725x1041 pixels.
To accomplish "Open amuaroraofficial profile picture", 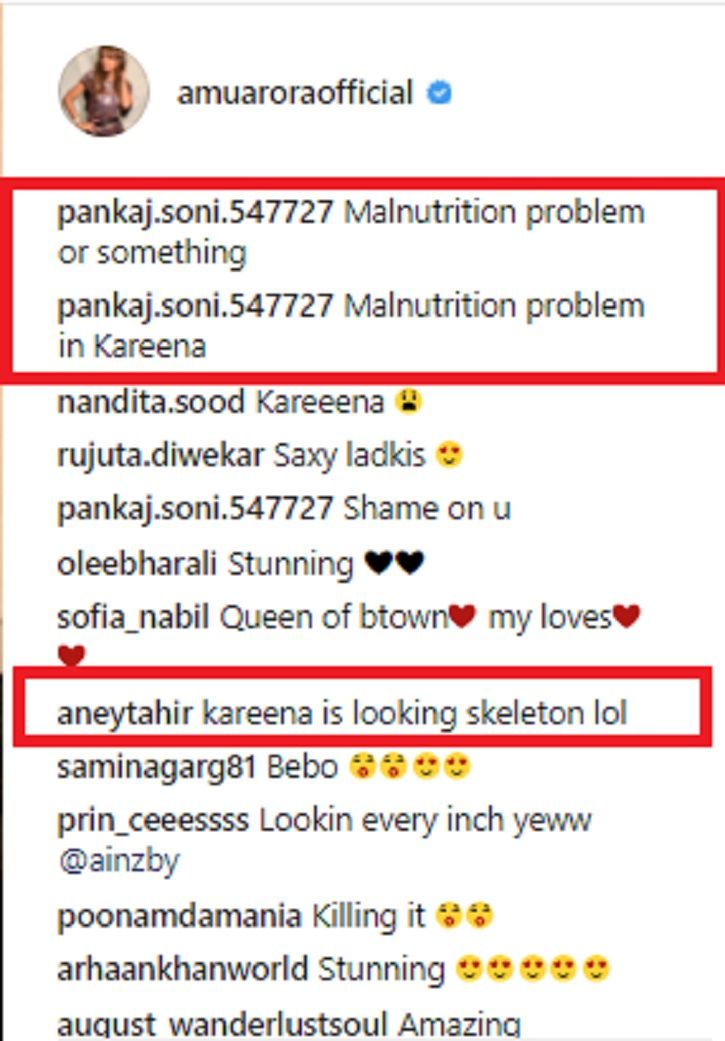I will (x=104, y=91).
